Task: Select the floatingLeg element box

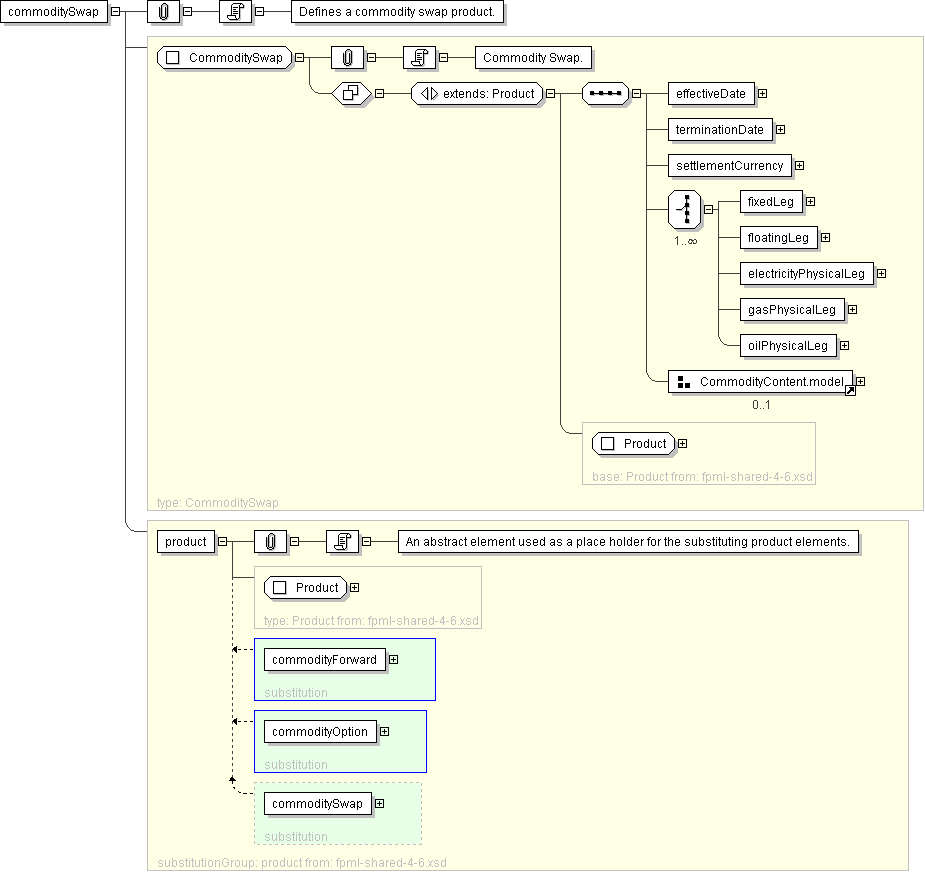Action: tap(779, 238)
